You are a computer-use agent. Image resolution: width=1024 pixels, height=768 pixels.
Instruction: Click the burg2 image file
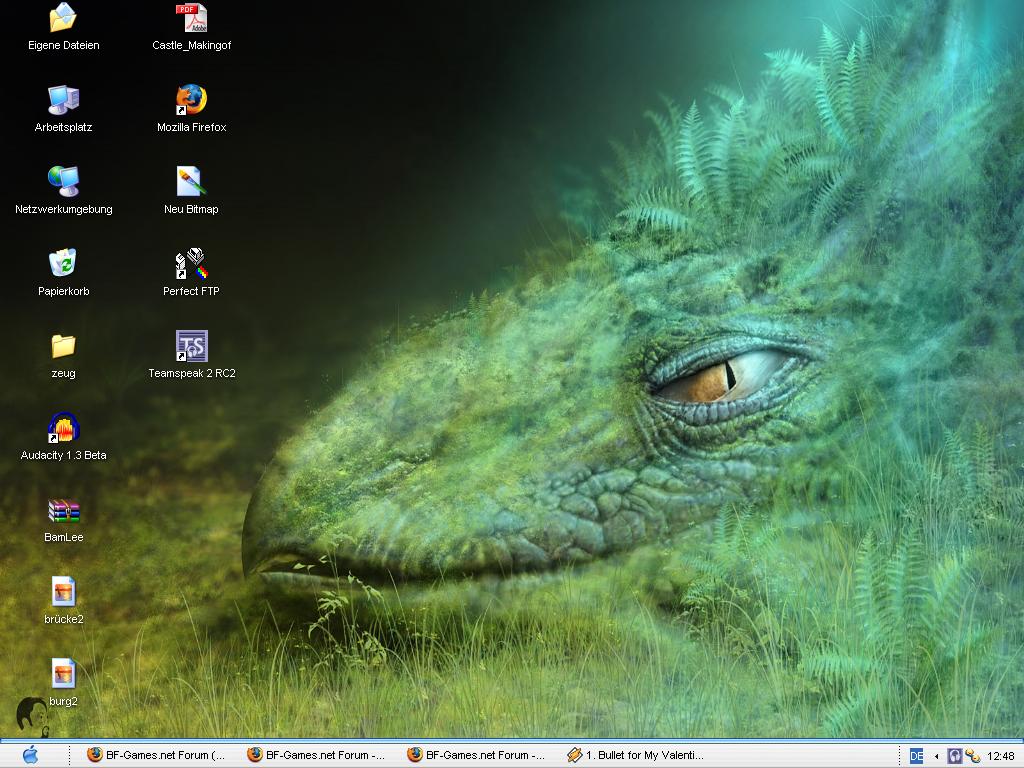tap(63, 674)
